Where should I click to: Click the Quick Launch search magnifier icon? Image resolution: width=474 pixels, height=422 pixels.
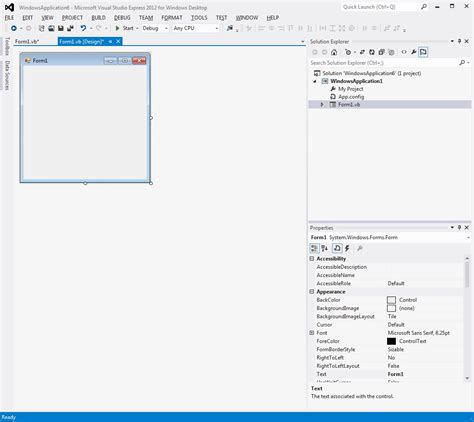coord(424,7)
